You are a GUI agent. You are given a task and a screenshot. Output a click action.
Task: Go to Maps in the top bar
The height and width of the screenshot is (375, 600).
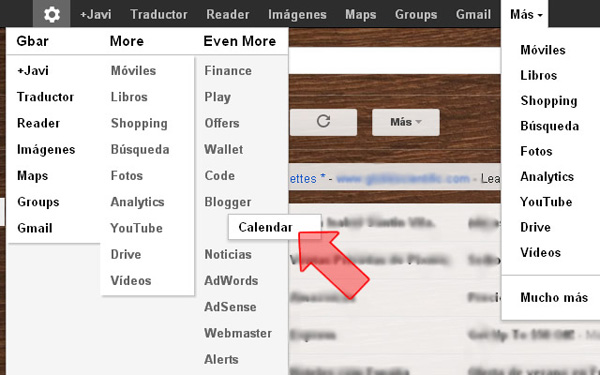point(360,15)
